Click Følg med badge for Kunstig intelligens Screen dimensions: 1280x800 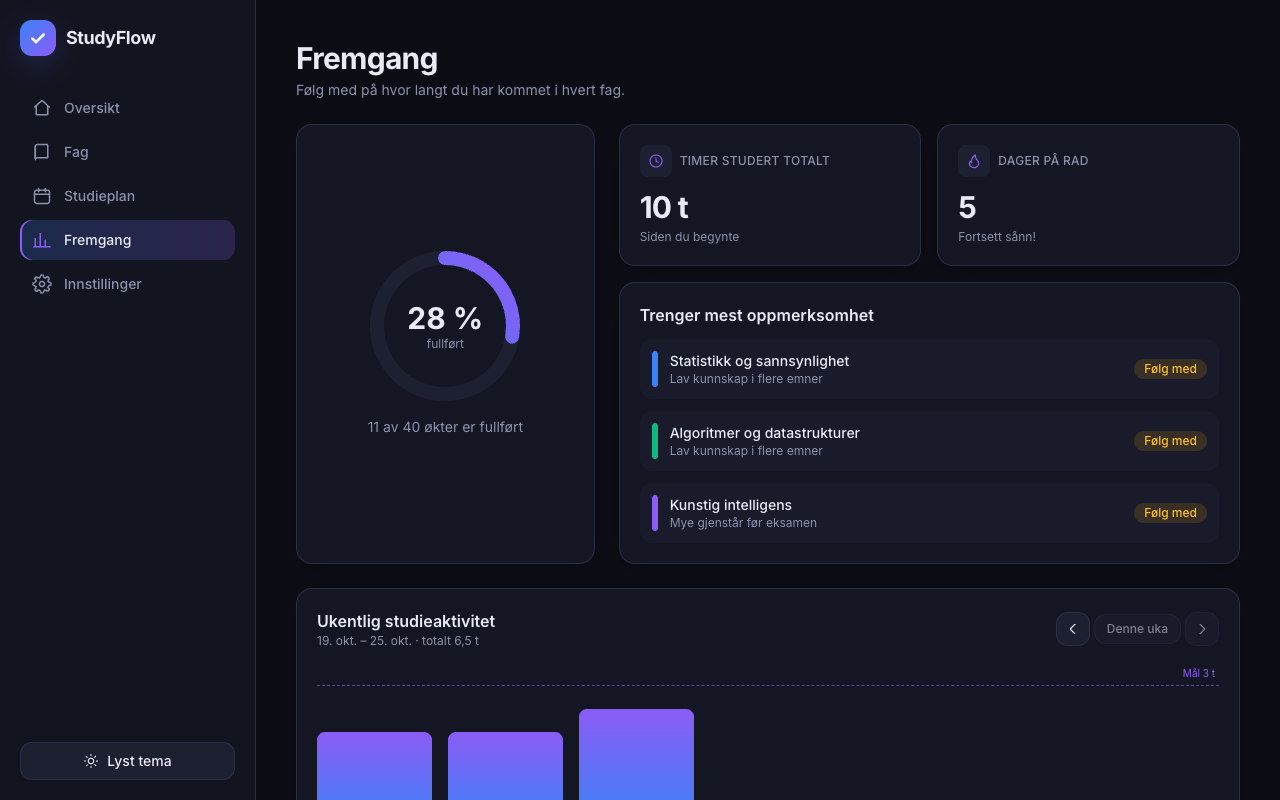click(1170, 513)
